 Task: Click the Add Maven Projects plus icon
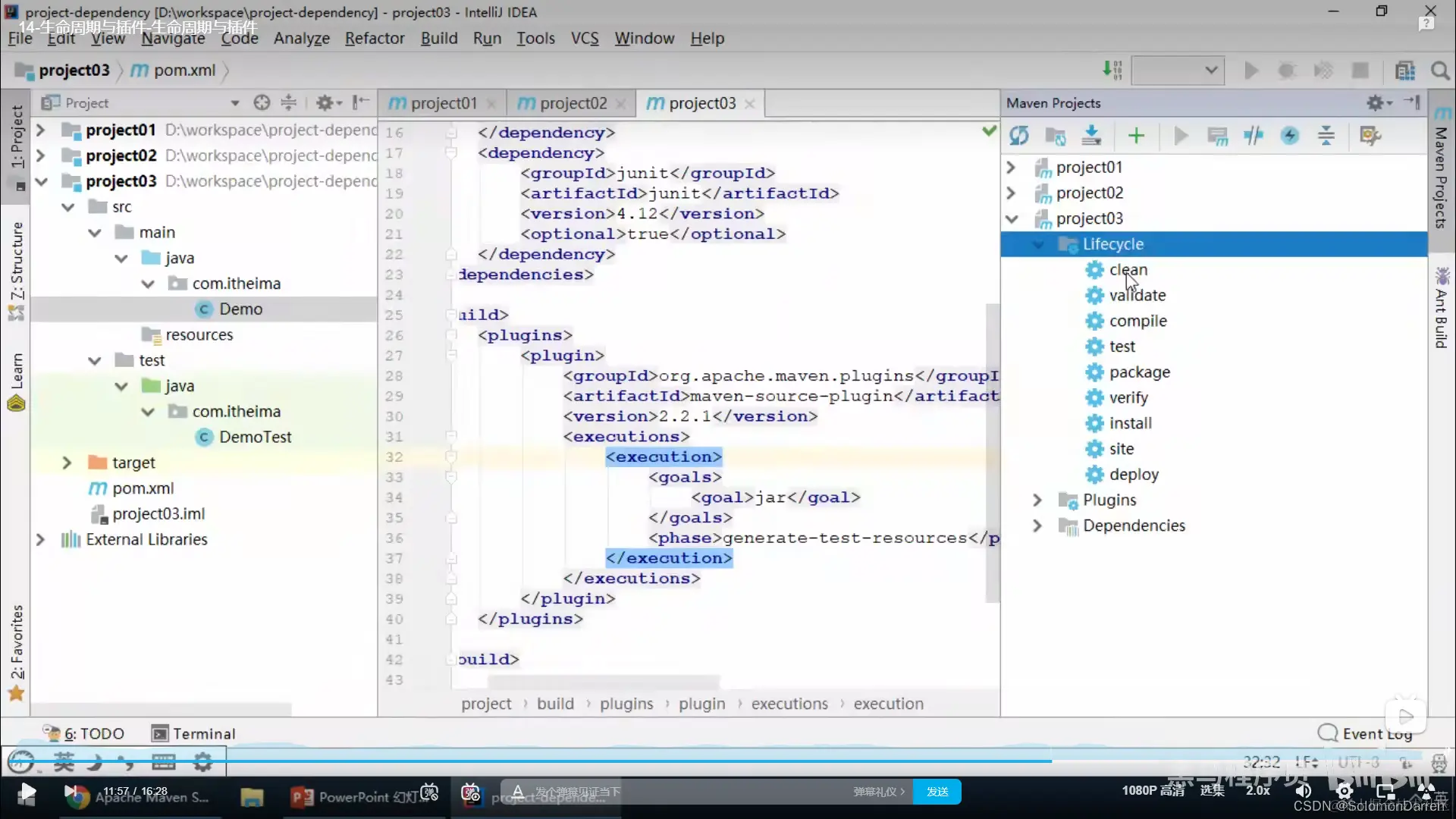[x=1136, y=136]
